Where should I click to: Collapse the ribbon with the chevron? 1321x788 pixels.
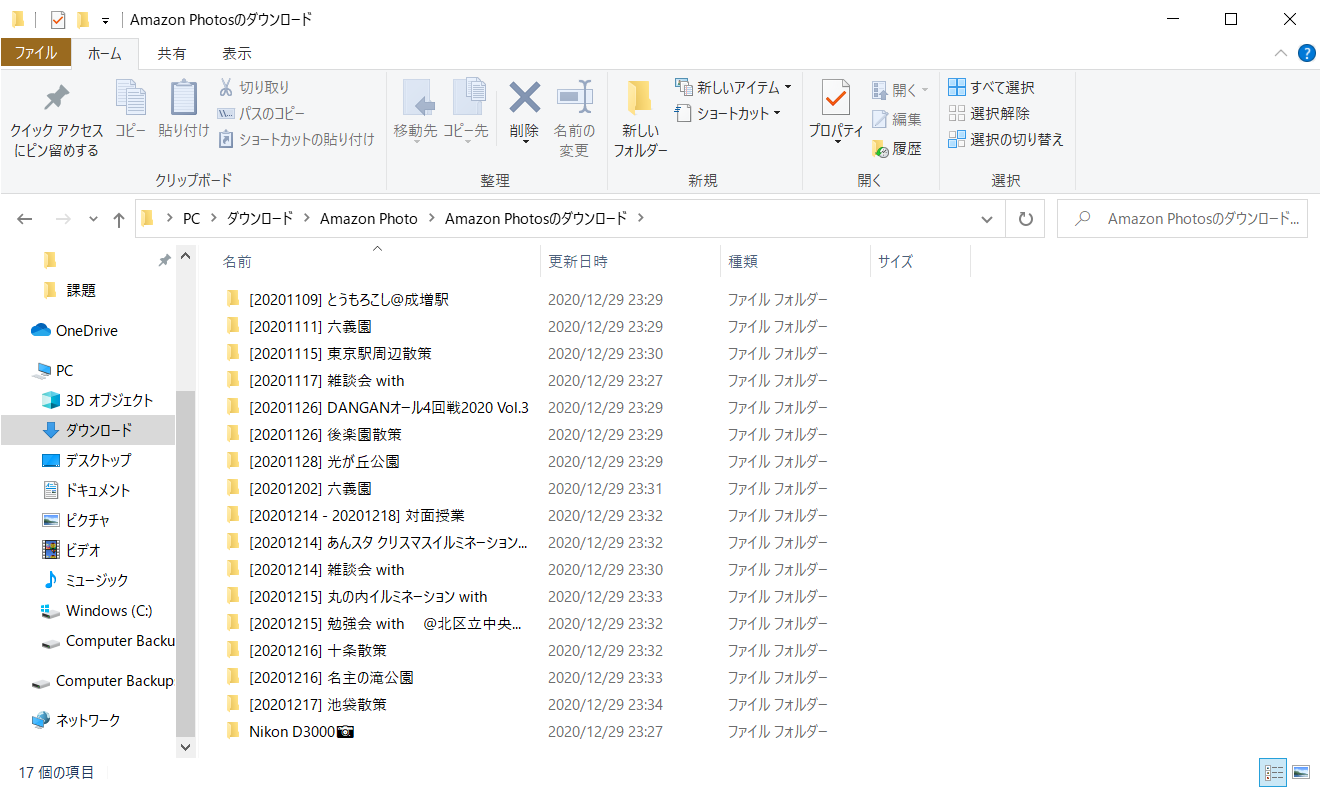click(x=1281, y=53)
